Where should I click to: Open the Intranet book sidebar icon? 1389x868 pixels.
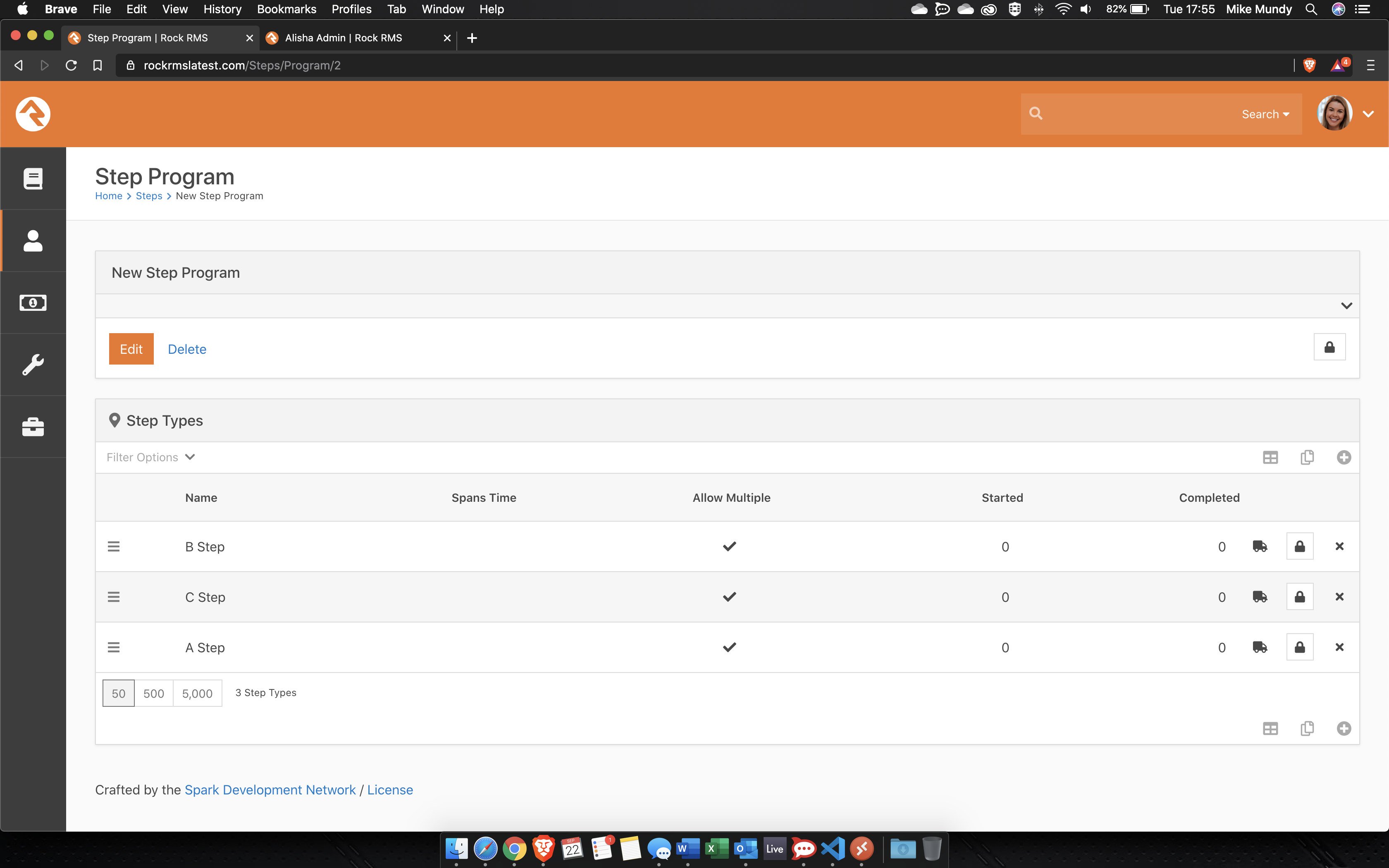(33, 179)
